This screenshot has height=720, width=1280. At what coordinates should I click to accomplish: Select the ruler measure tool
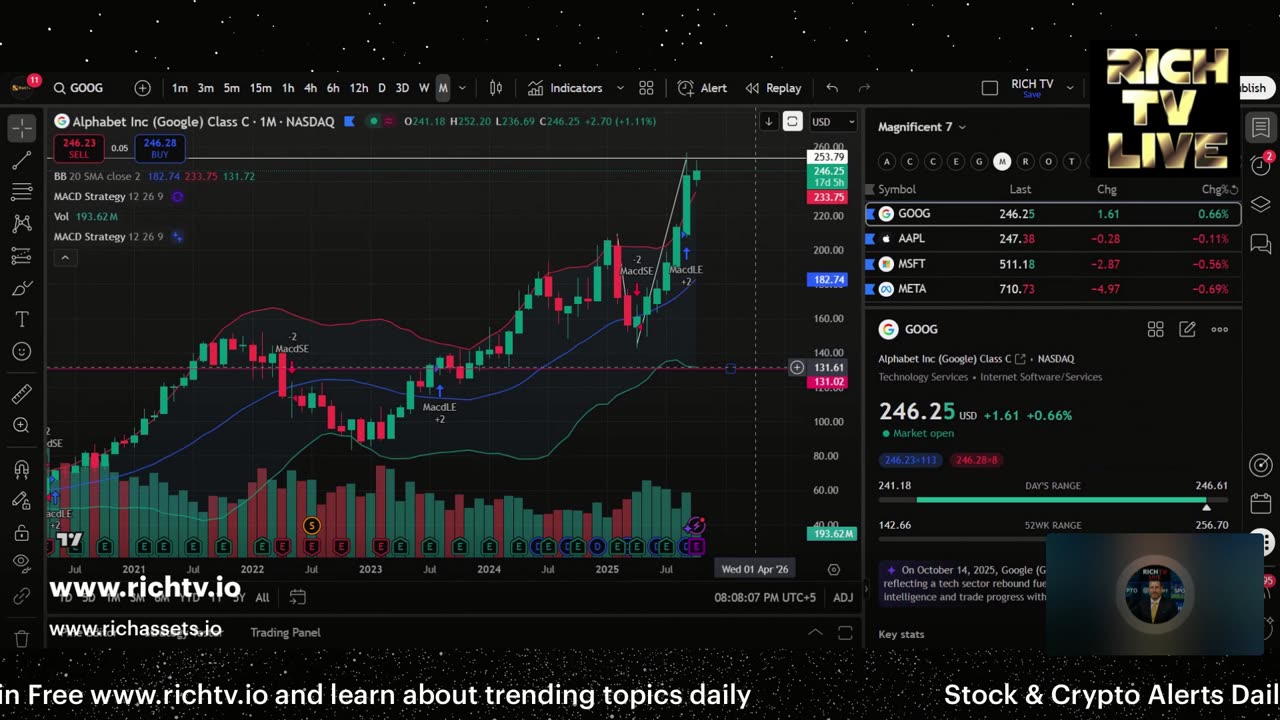click(21, 394)
